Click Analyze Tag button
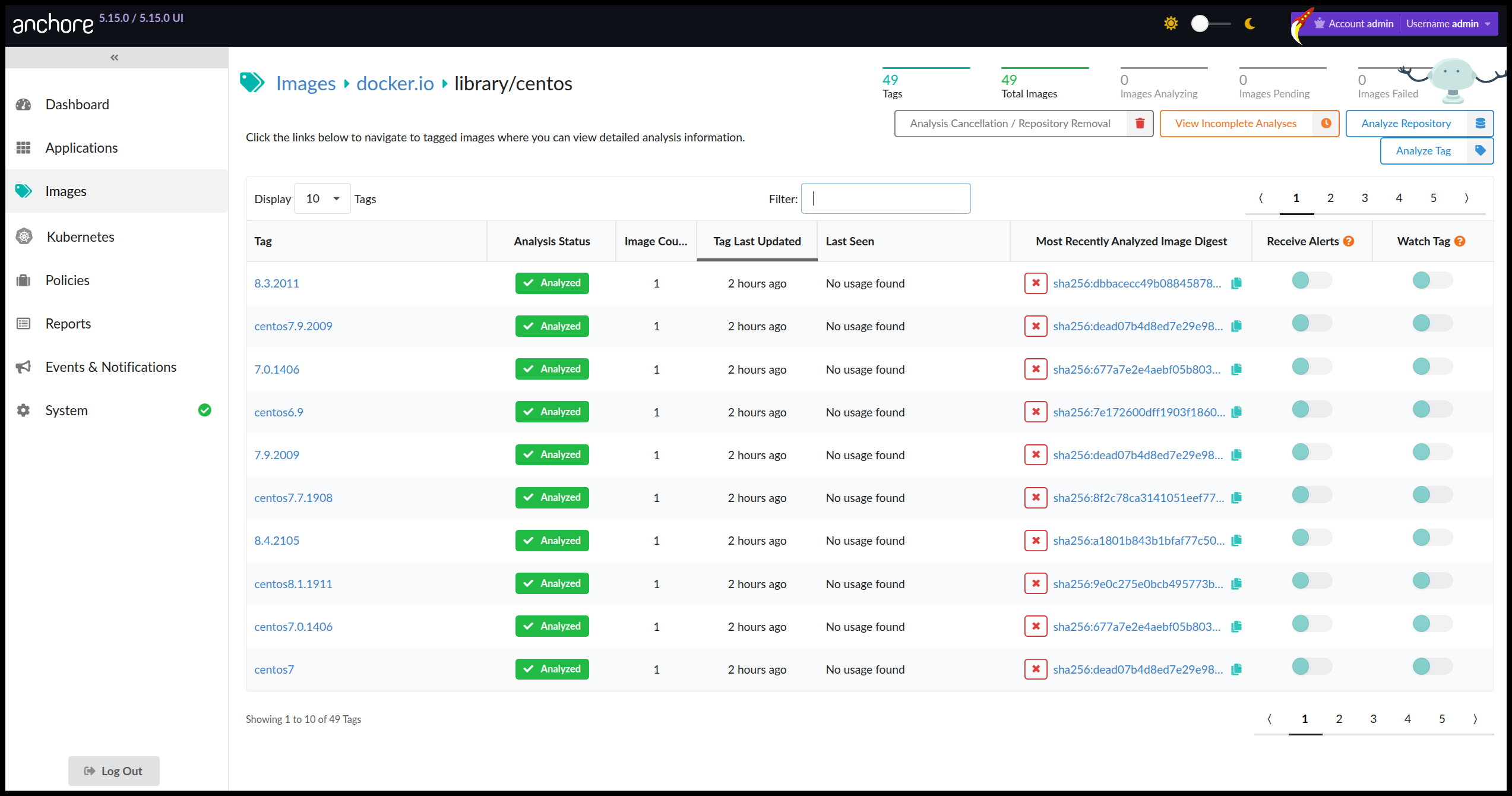1512x796 pixels. click(x=1423, y=151)
